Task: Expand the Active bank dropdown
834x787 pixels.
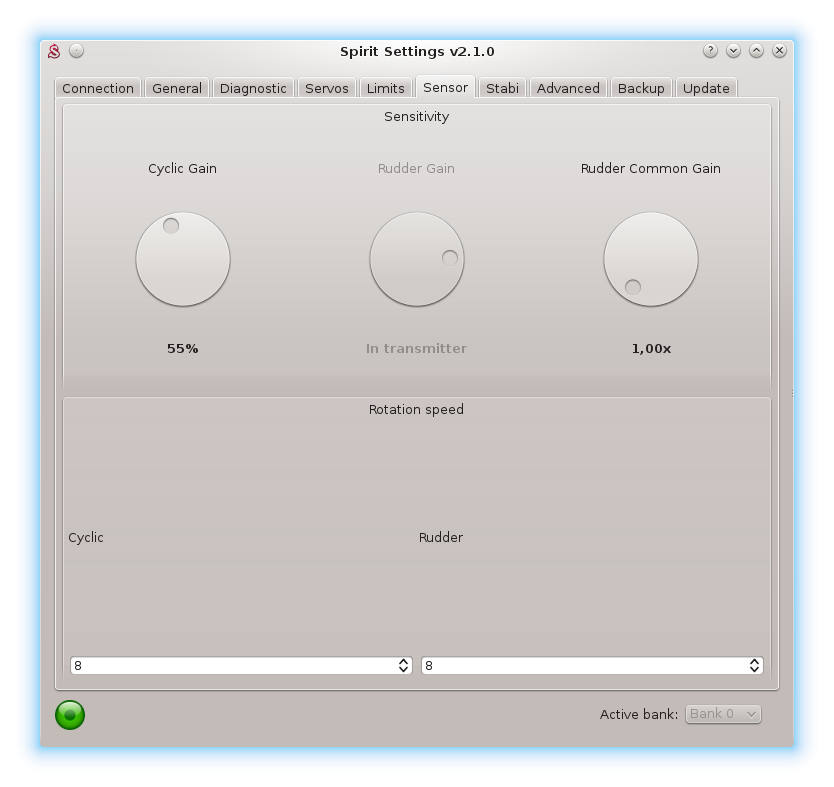Action: tap(723, 714)
